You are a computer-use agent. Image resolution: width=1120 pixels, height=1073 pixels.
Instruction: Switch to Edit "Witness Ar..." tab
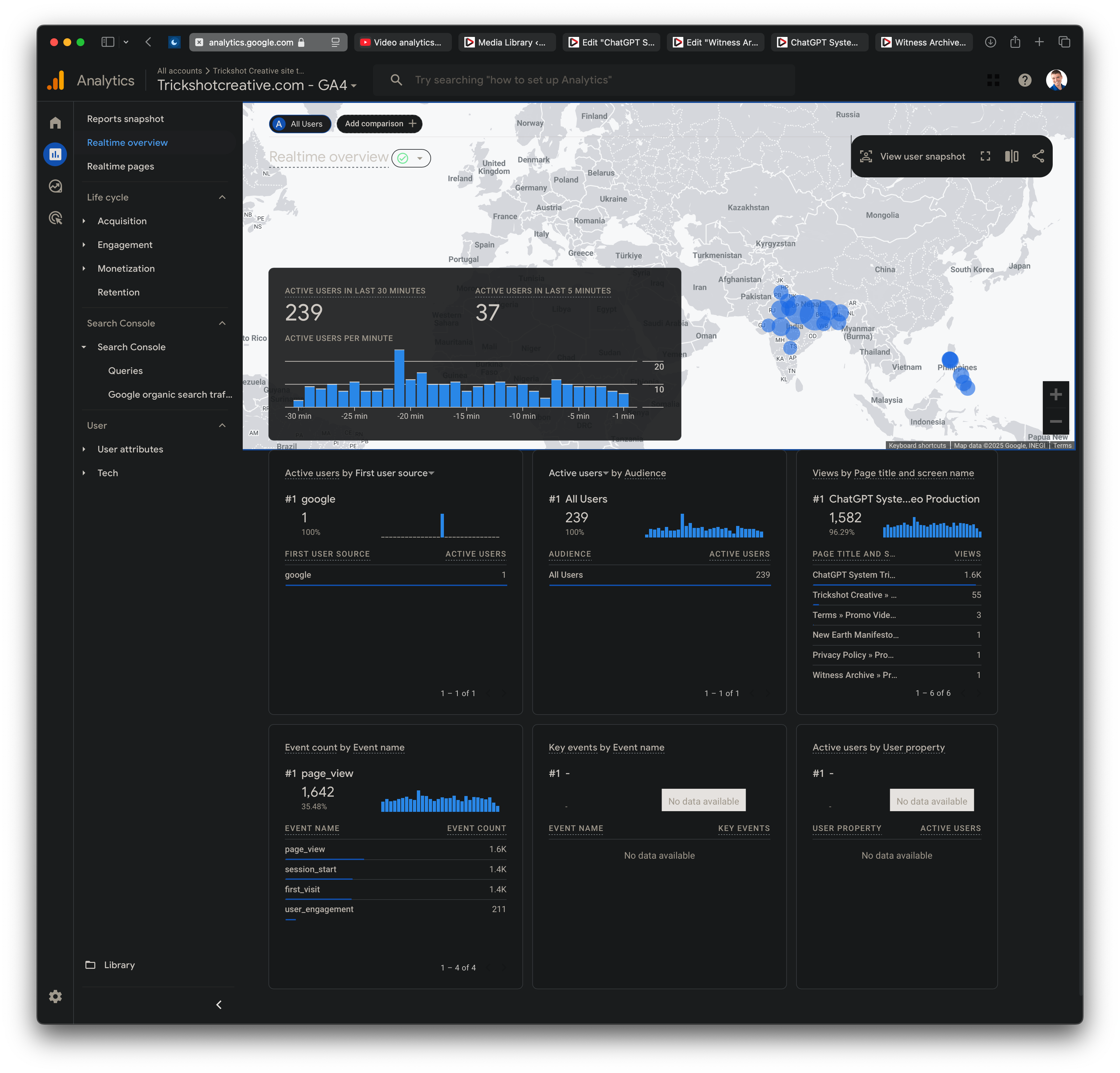[x=715, y=42]
